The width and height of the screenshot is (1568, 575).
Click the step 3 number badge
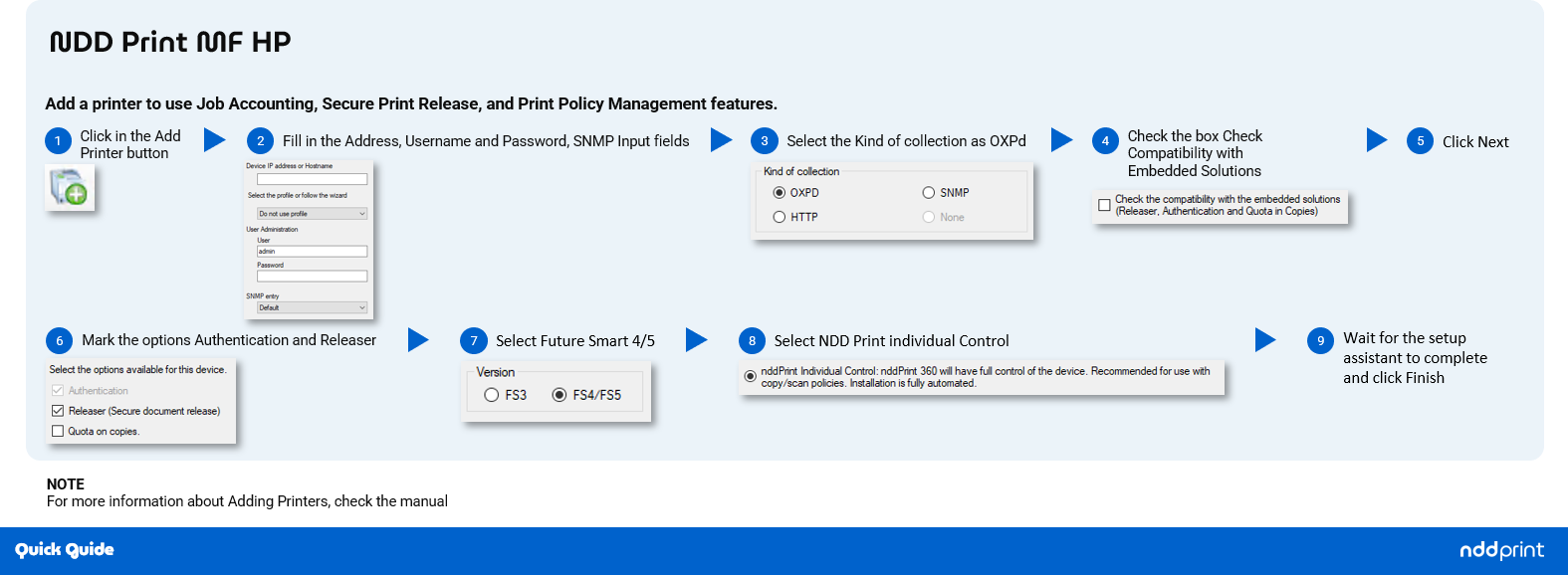point(764,141)
